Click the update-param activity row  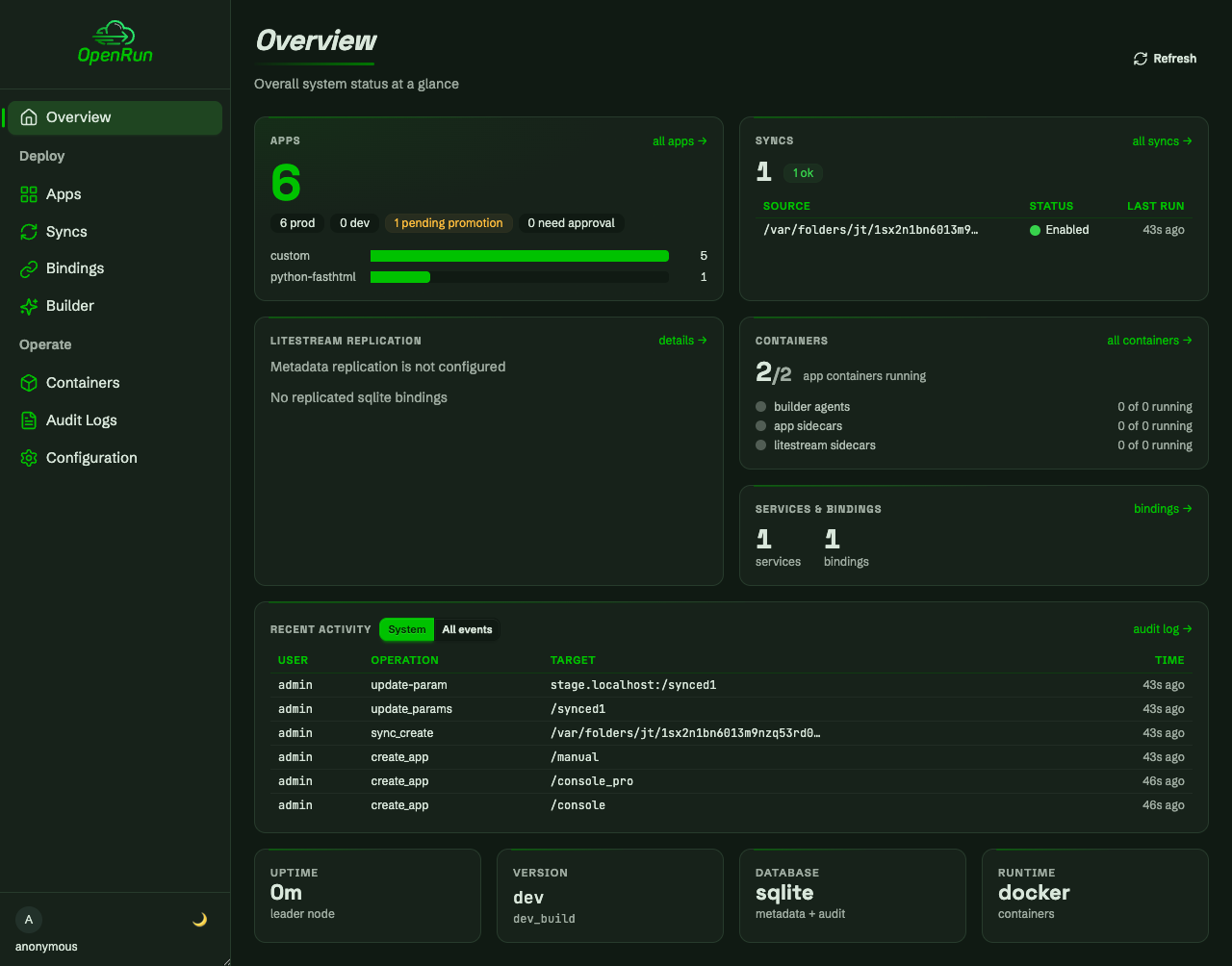[731, 685]
